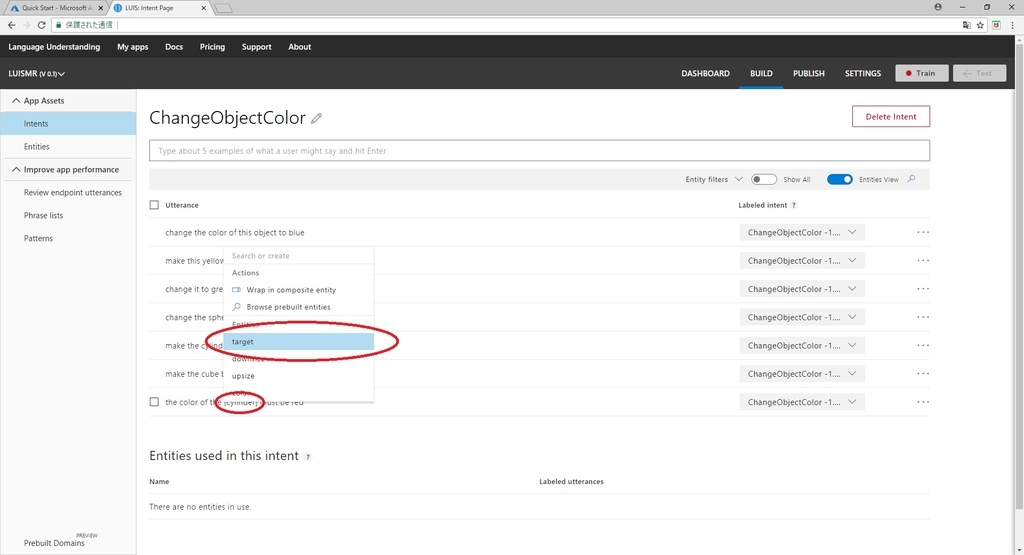This screenshot has width=1024, height=555.
Task: Click the Browse prebuilt entities magnifier icon
Action: [236, 307]
